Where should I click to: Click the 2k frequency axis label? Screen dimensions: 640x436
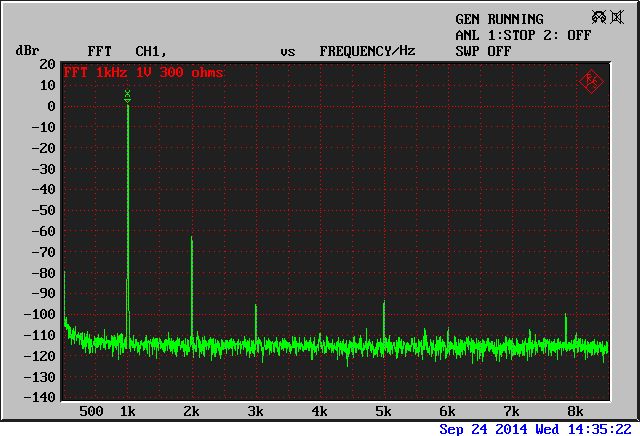191,411
